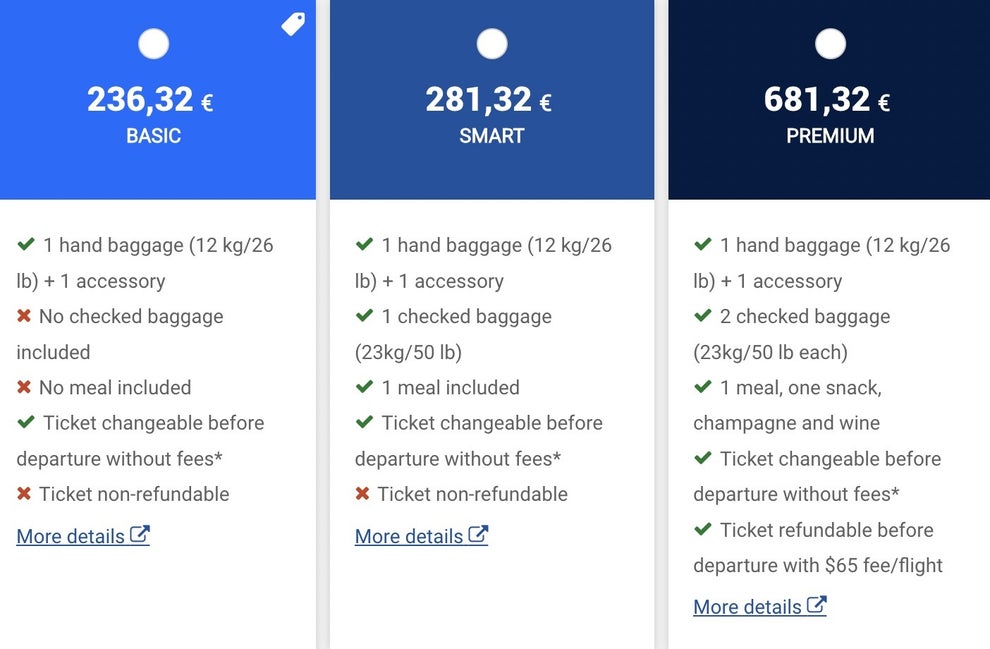Click red X beside SMART Ticket non-refundable
The width and height of the screenshot is (990, 649).
tap(362, 494)
